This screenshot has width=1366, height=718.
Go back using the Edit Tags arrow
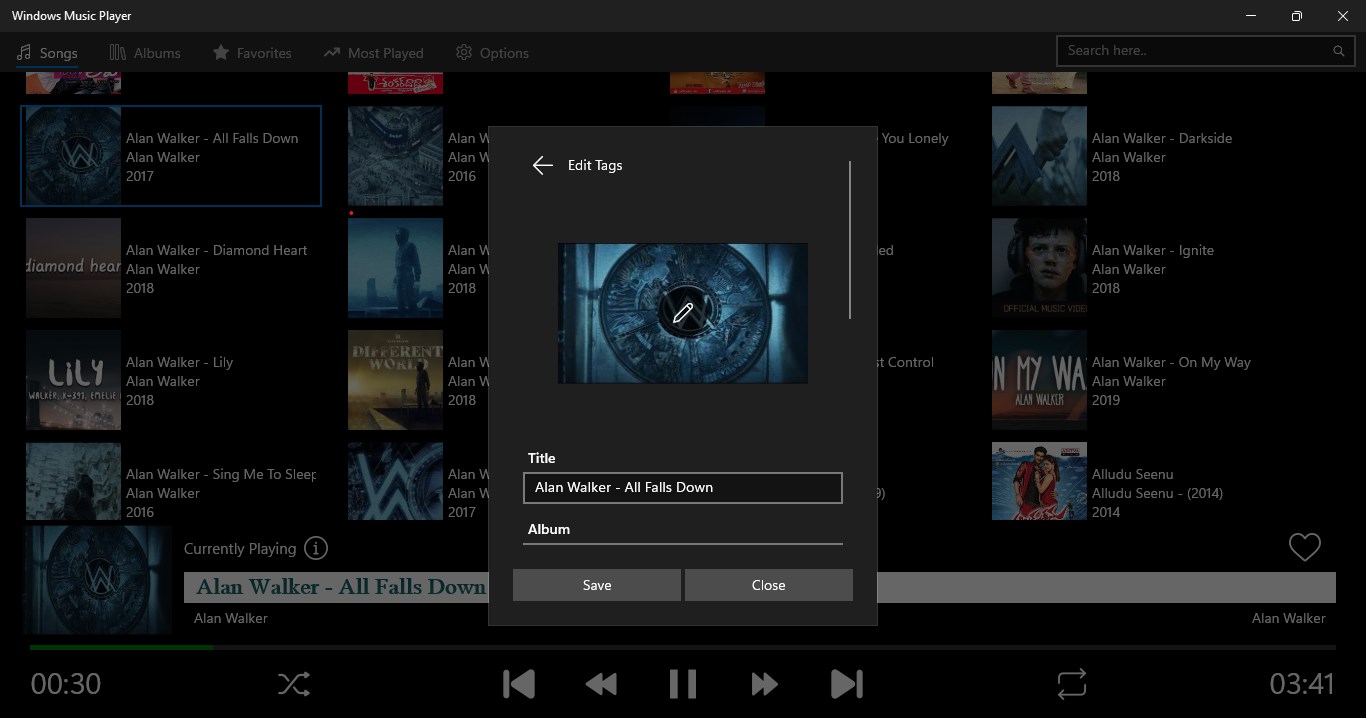click(x=543, y=166)
